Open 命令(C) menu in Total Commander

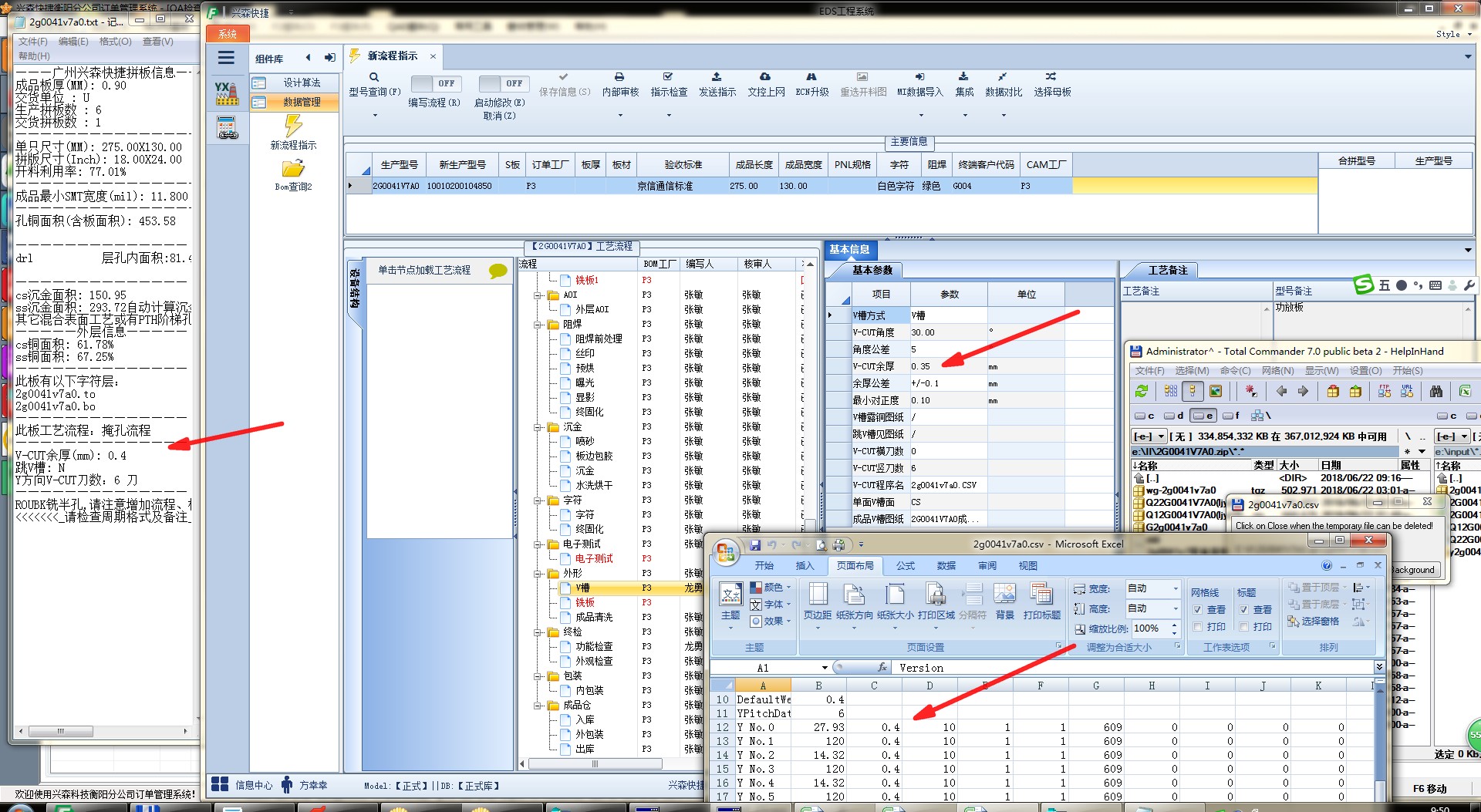[1235, 371]
